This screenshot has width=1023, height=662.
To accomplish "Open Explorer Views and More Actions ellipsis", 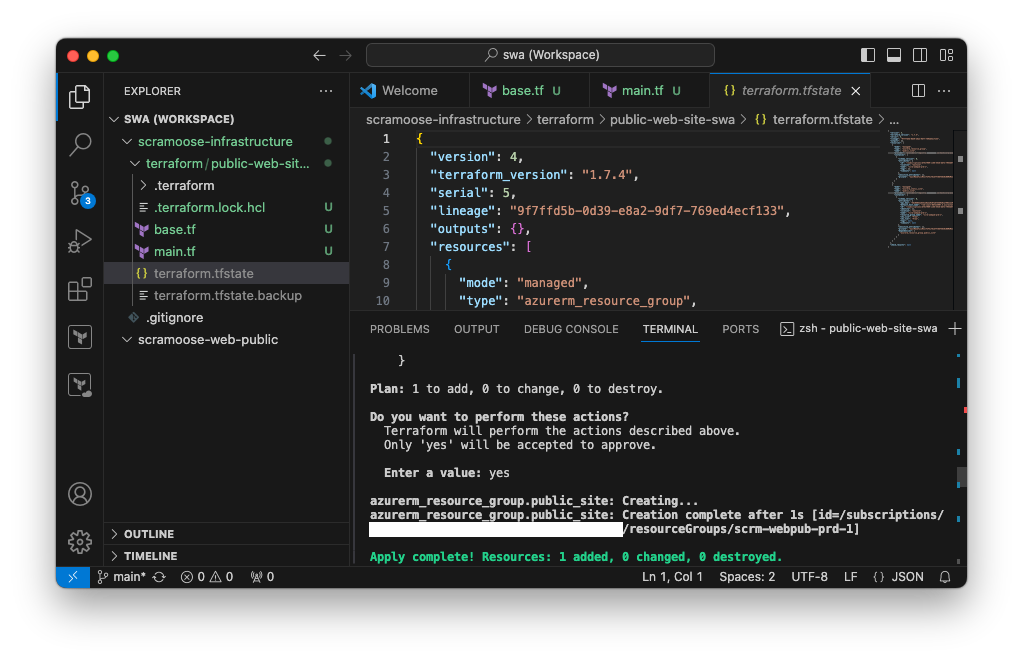I will [326, 91].
